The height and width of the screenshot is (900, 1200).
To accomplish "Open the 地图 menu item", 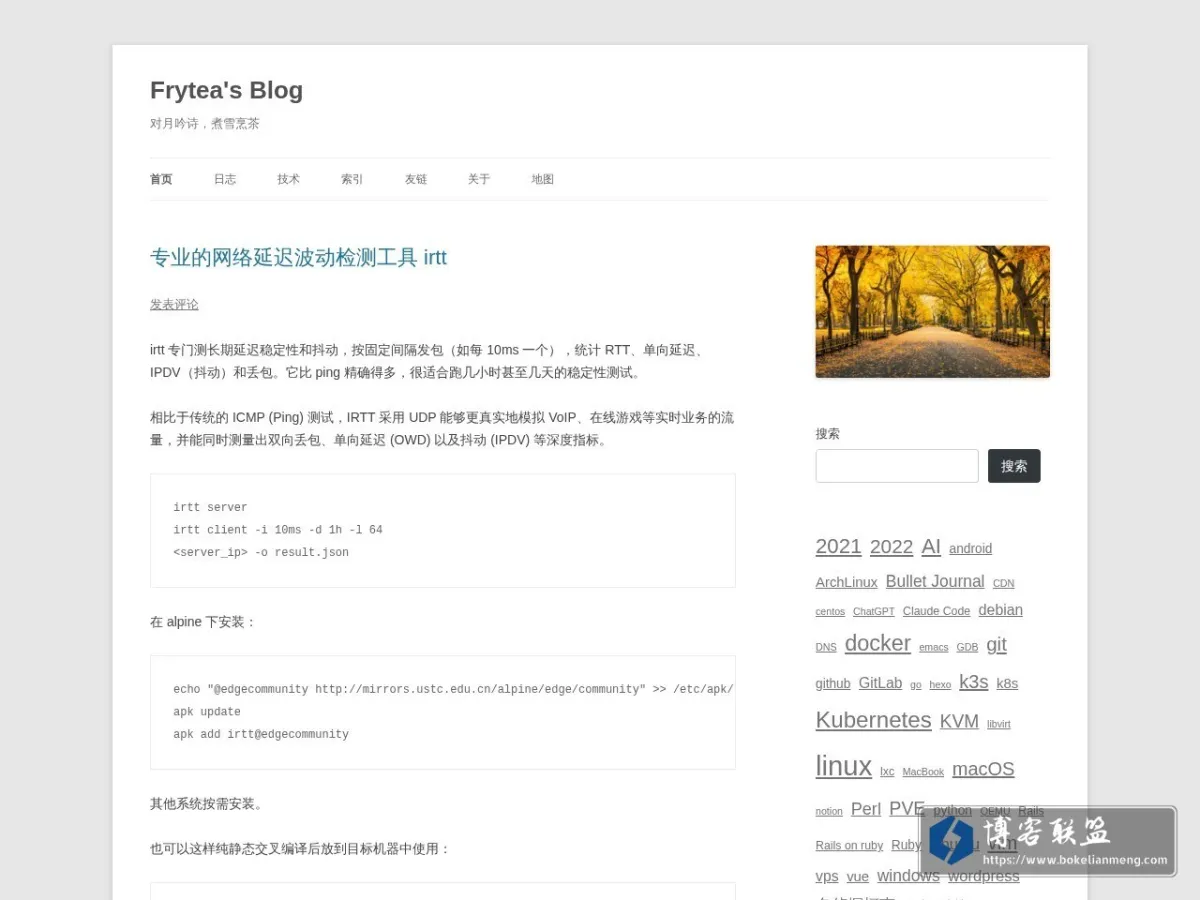I will [543, 179].
